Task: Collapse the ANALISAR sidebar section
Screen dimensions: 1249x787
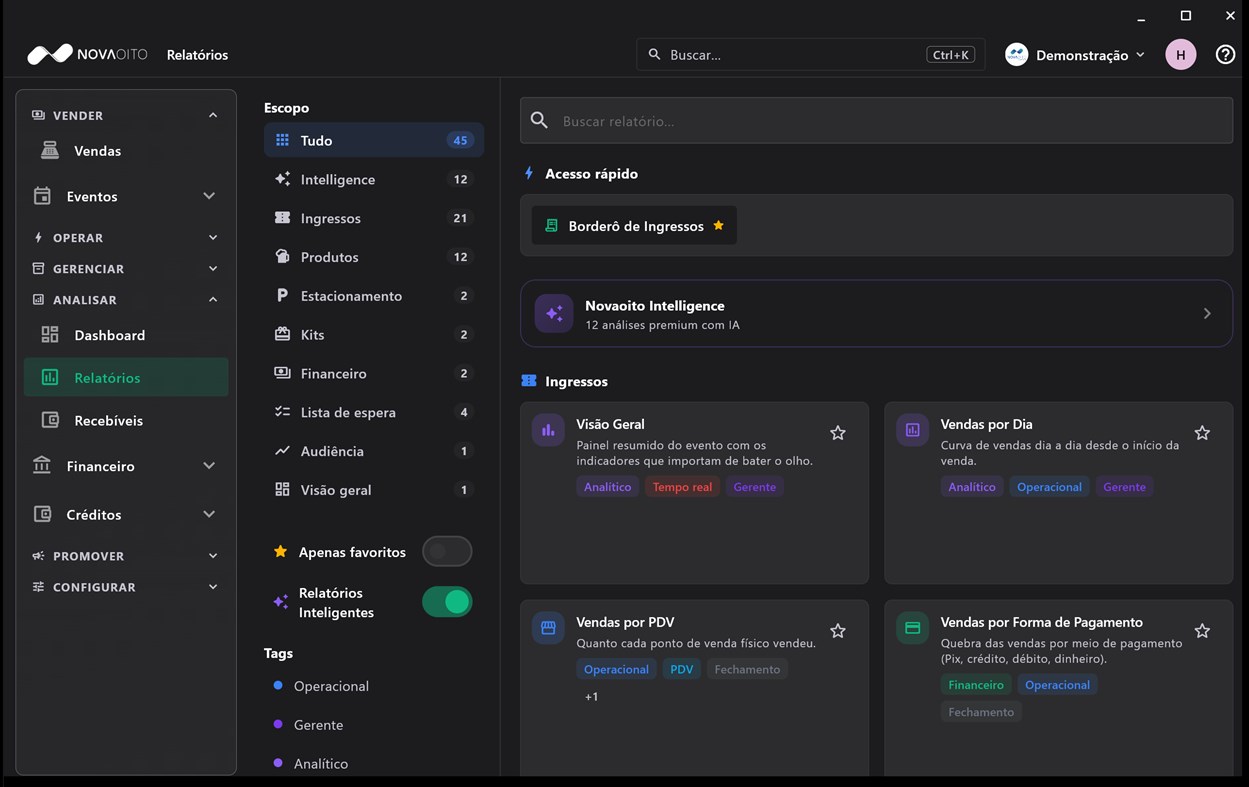Action: [126, 300]
